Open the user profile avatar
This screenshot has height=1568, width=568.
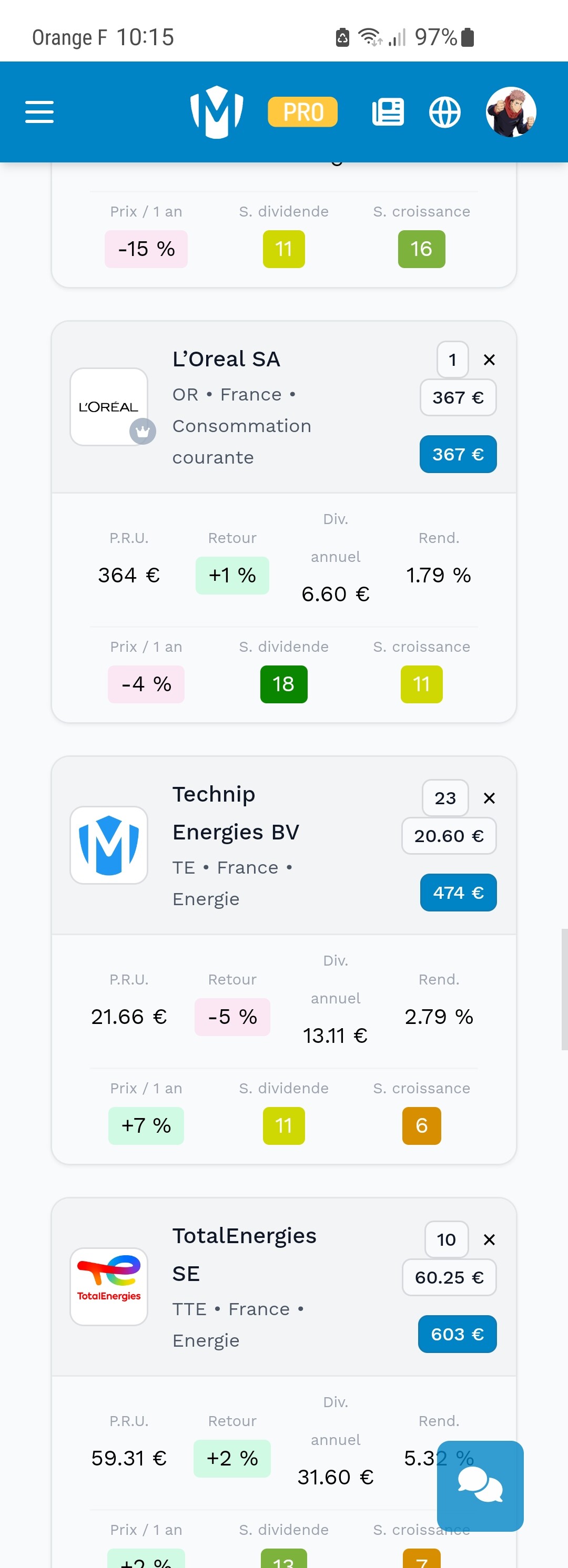[511, 112]
